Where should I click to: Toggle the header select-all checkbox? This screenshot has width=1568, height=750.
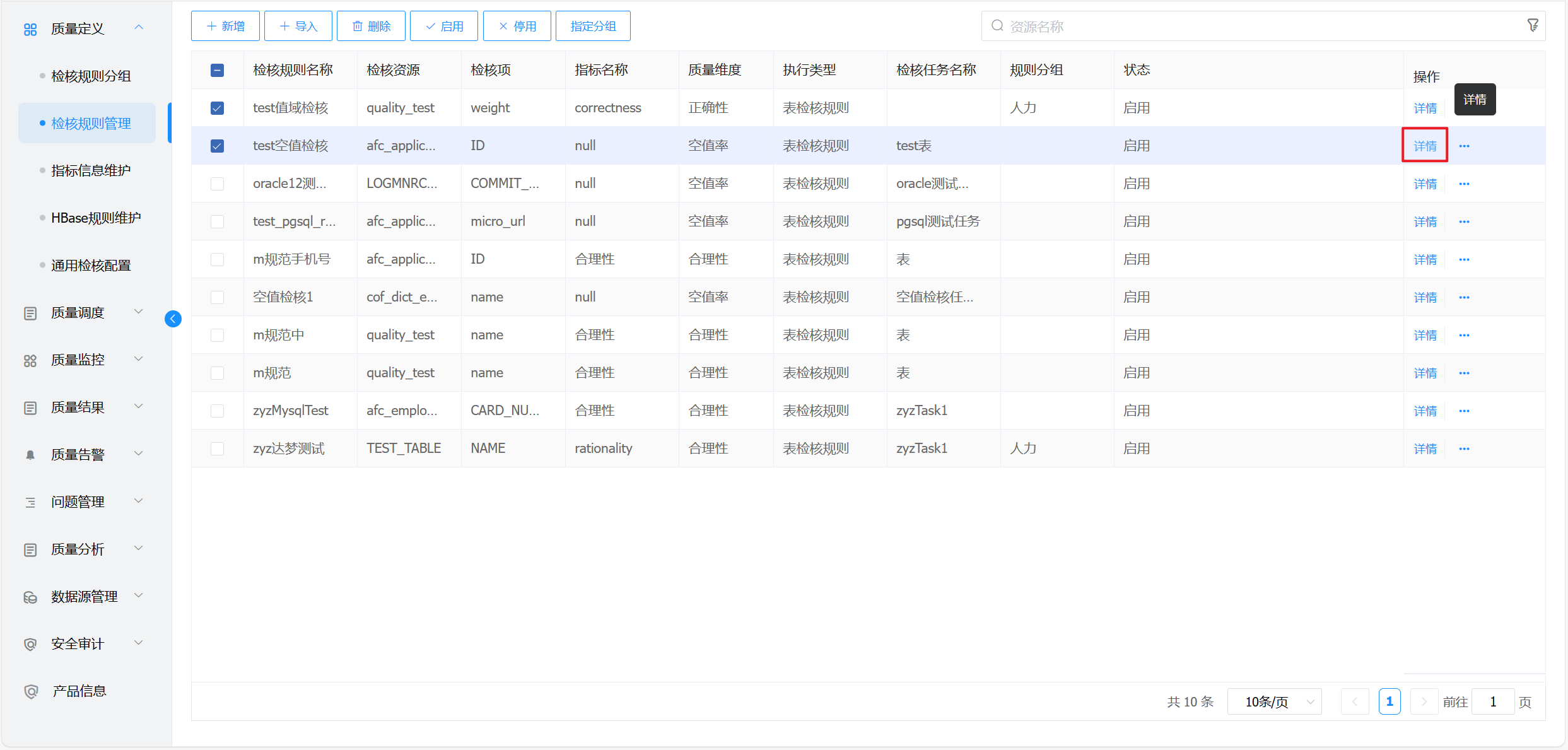pos(217,70)
